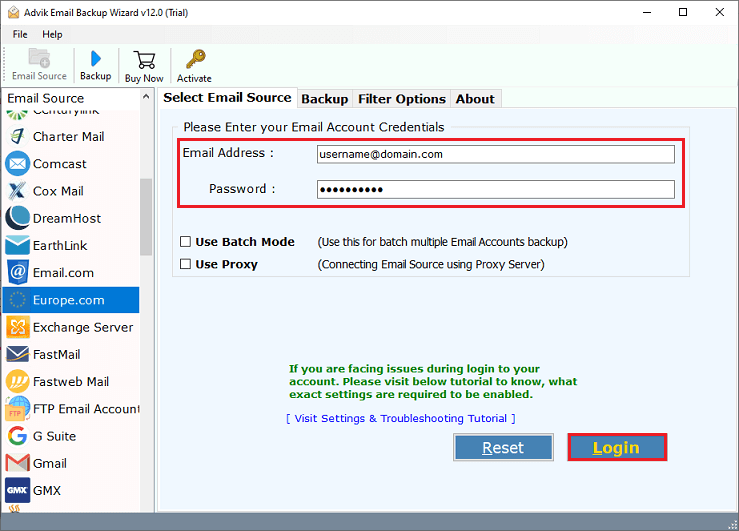739x531 pixels.
Task: Select the Charter Mail icon
Action: coord(17,137)
